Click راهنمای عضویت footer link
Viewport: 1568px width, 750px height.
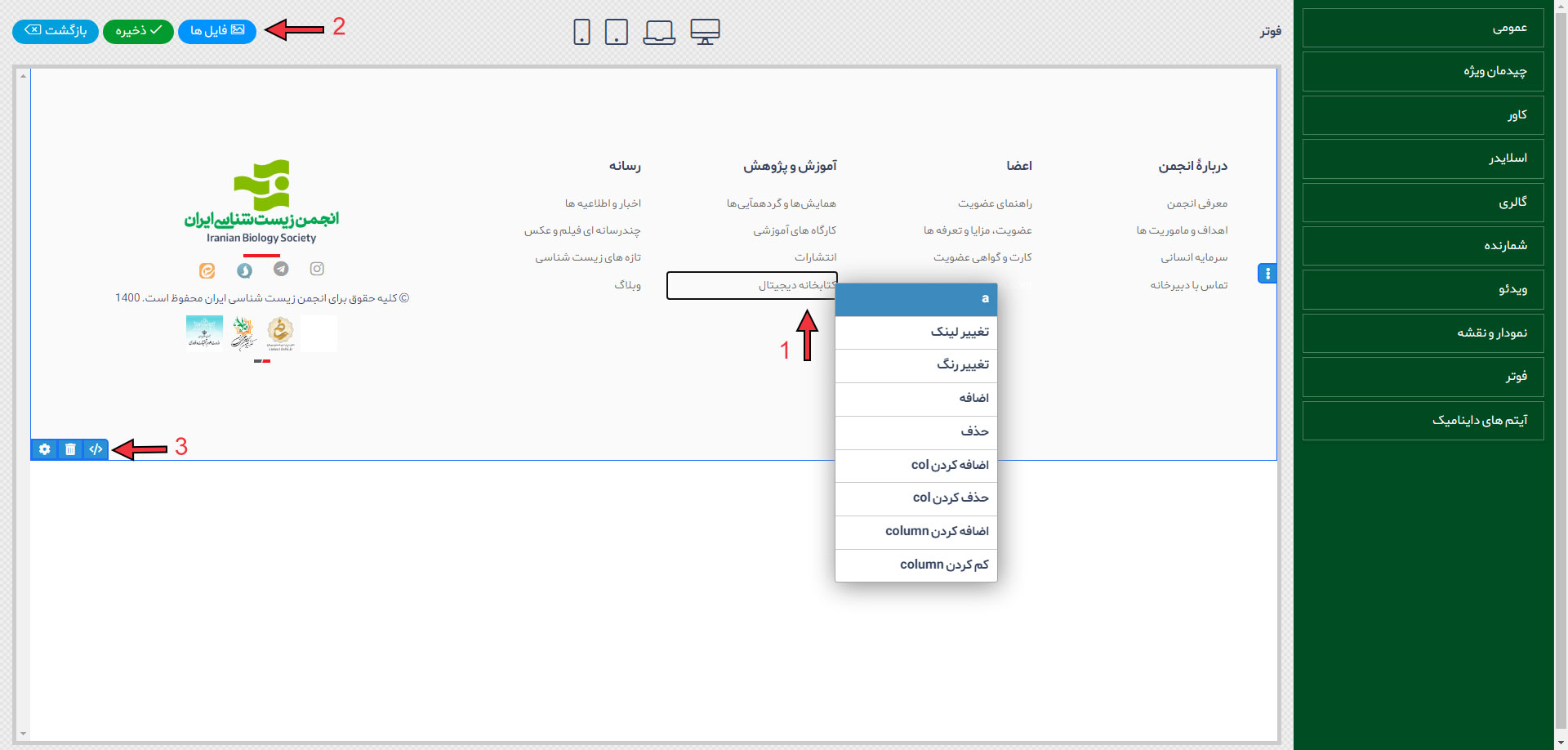[995, 204]
